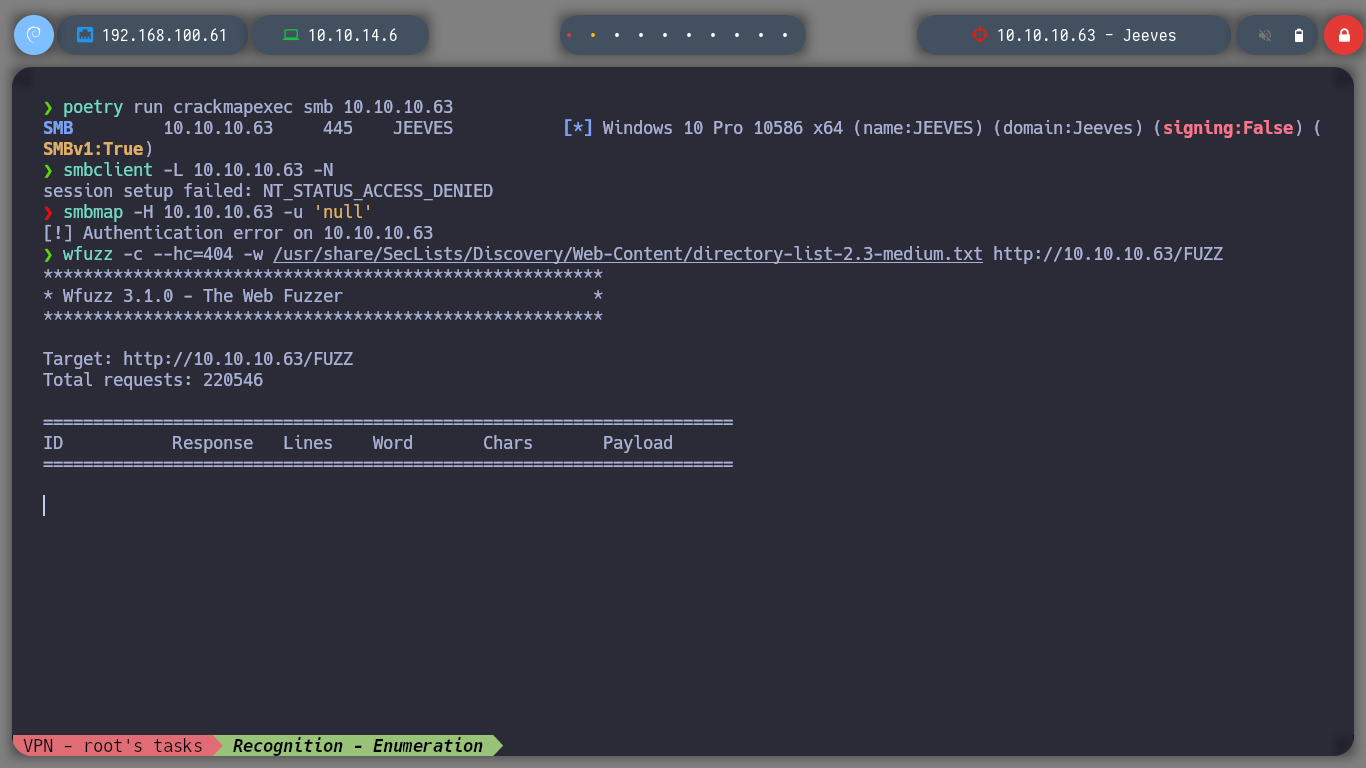Screen dimensions: 1366x768
Task: Click the terminal cursor input line
Action: [x=44, y=506]
